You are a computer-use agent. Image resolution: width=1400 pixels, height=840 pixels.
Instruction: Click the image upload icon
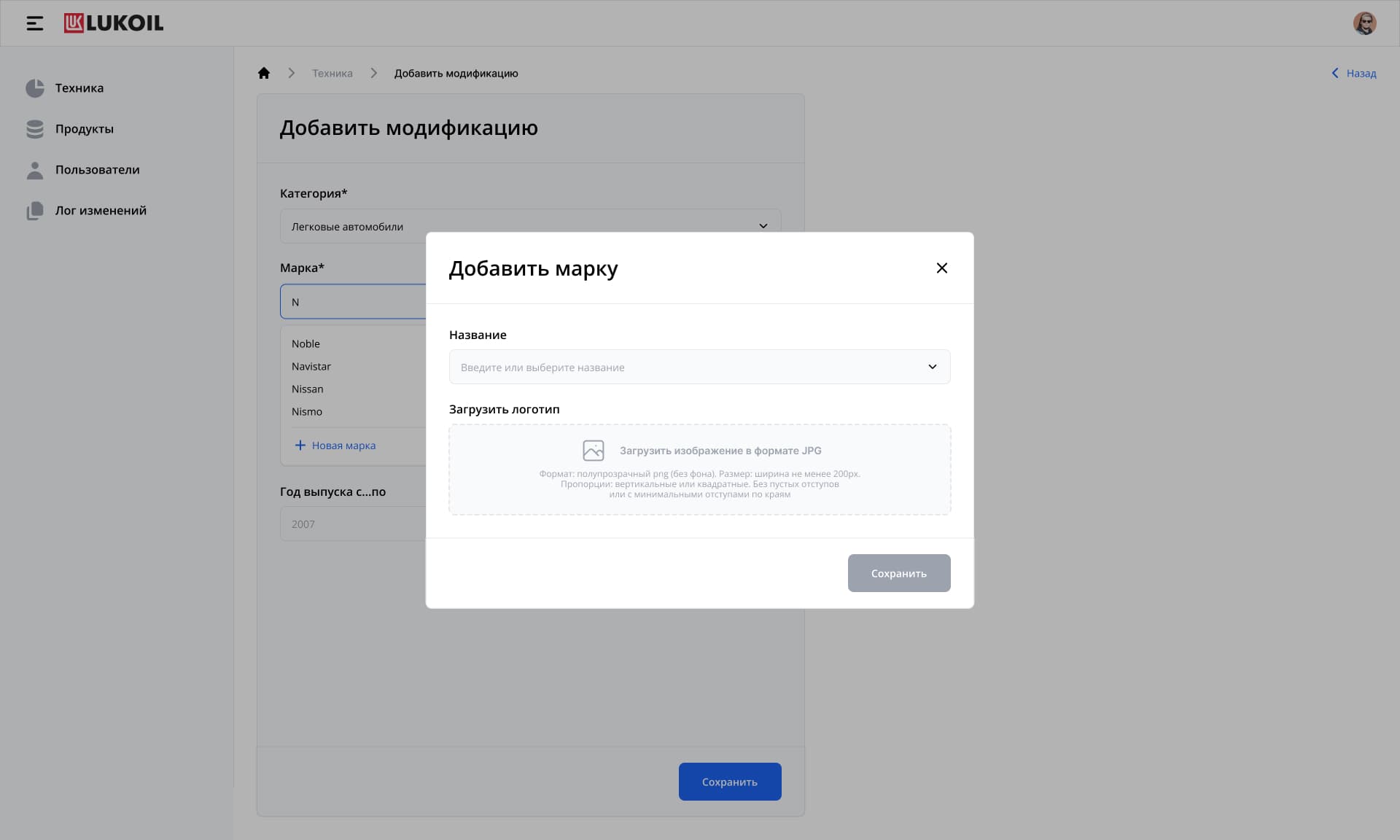[594, 451]
